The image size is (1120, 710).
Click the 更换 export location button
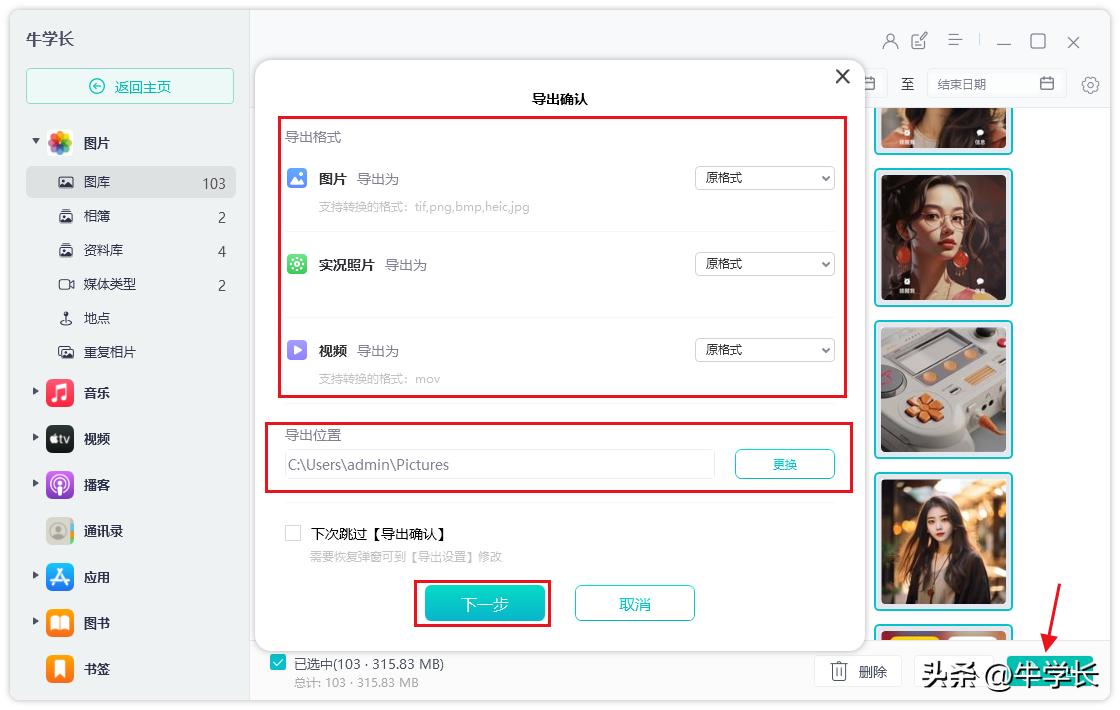784,464
